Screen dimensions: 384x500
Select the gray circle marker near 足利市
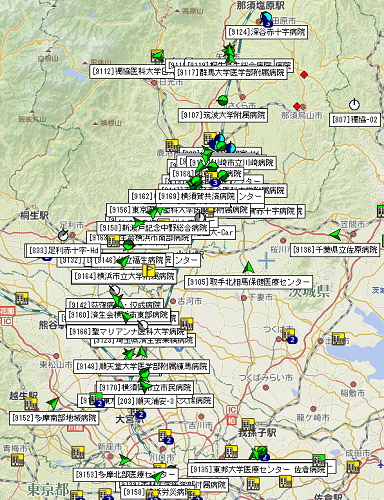(x=63, y=235)
